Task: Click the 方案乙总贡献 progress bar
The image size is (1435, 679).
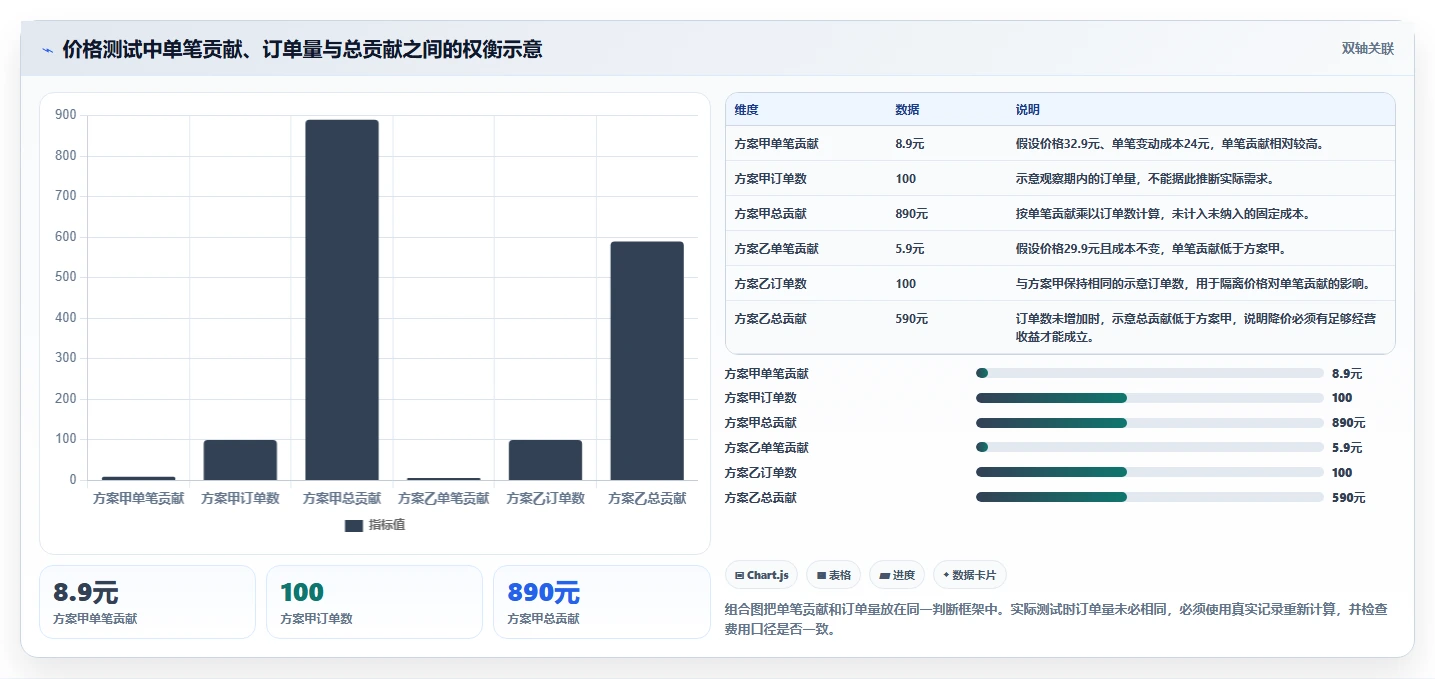Action: tap(1150, 497)
